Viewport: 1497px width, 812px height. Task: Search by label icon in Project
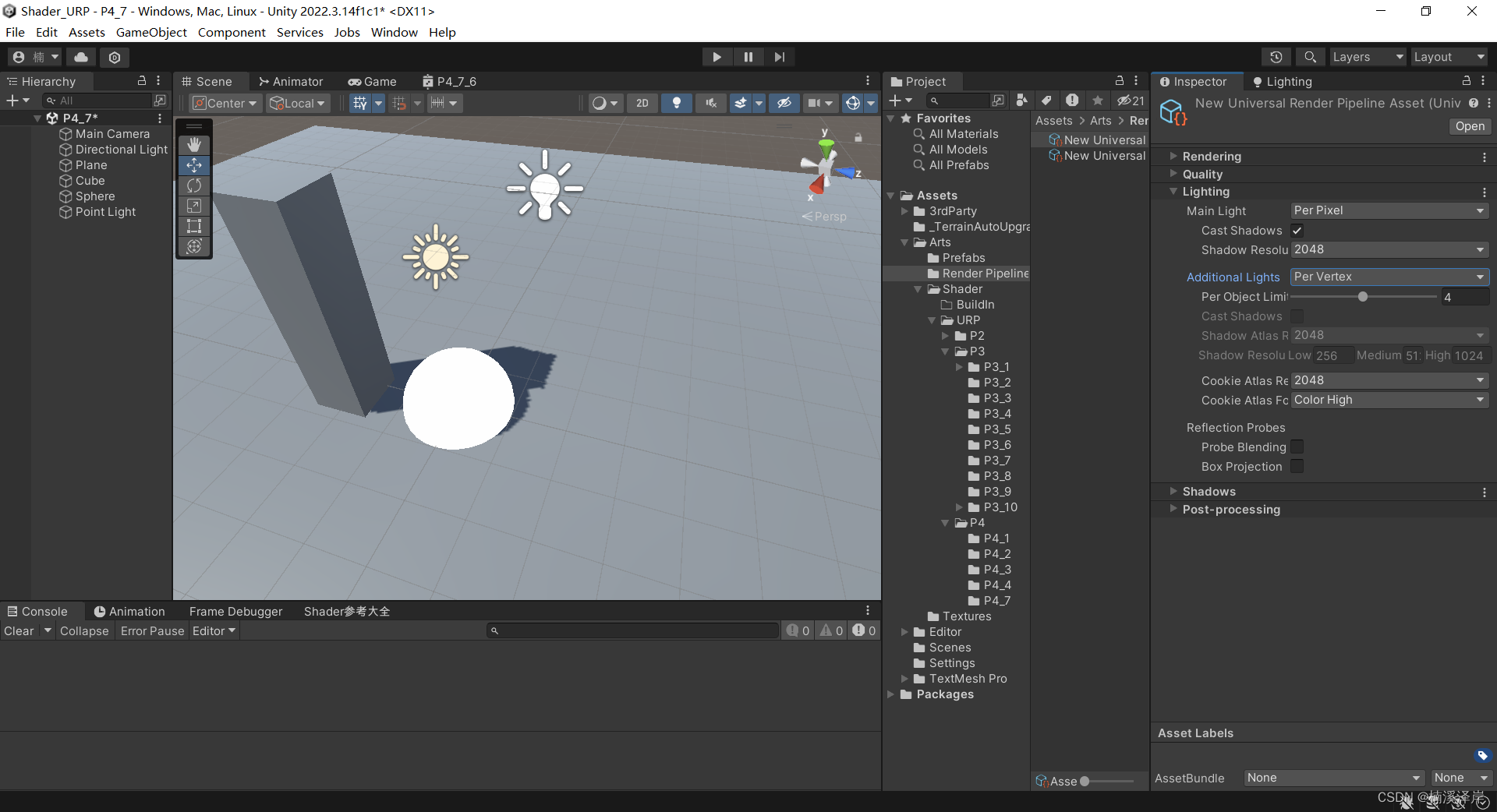point(1047,100)
